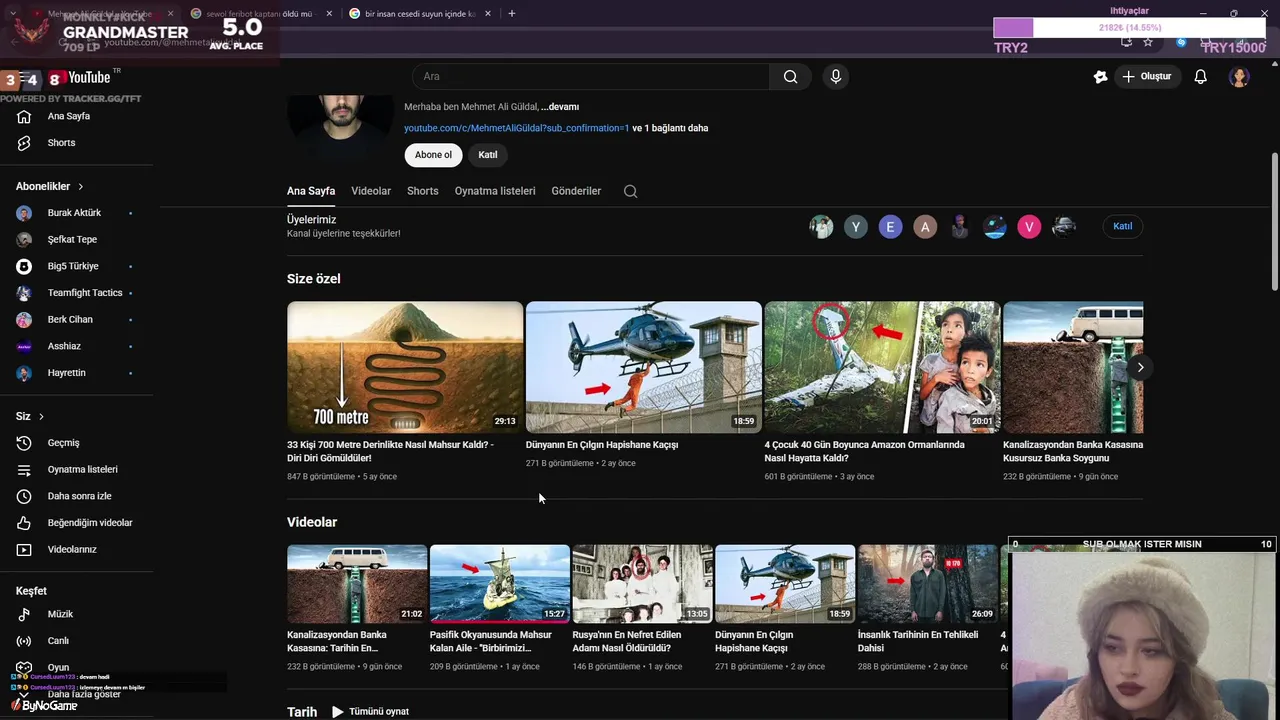Open Rusya'nın En Nefret Edilen Adamı video
Screen dimensions: 1280x720
click(x=642, y=584)
